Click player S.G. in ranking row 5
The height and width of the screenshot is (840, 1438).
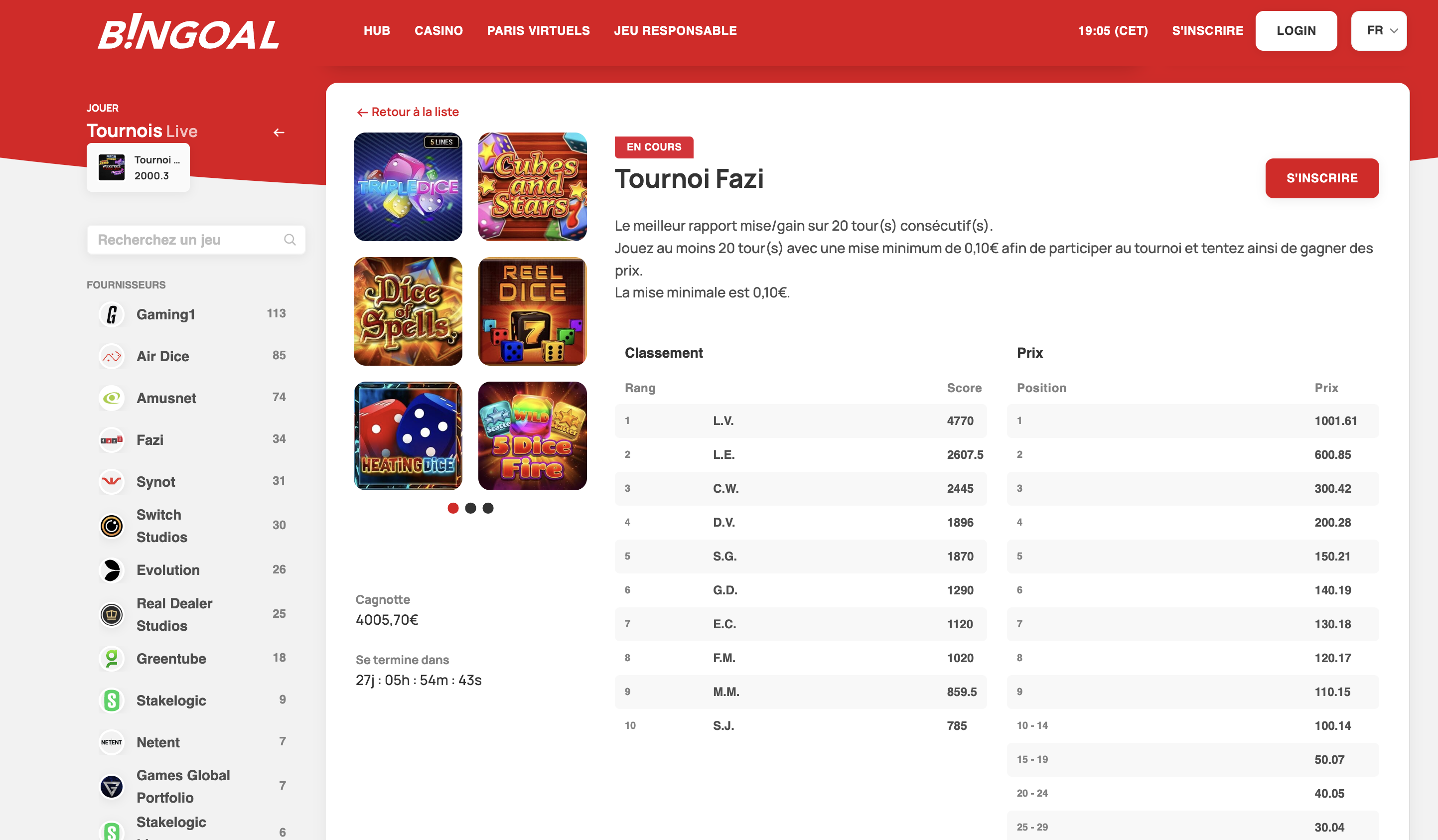point(724,557)
